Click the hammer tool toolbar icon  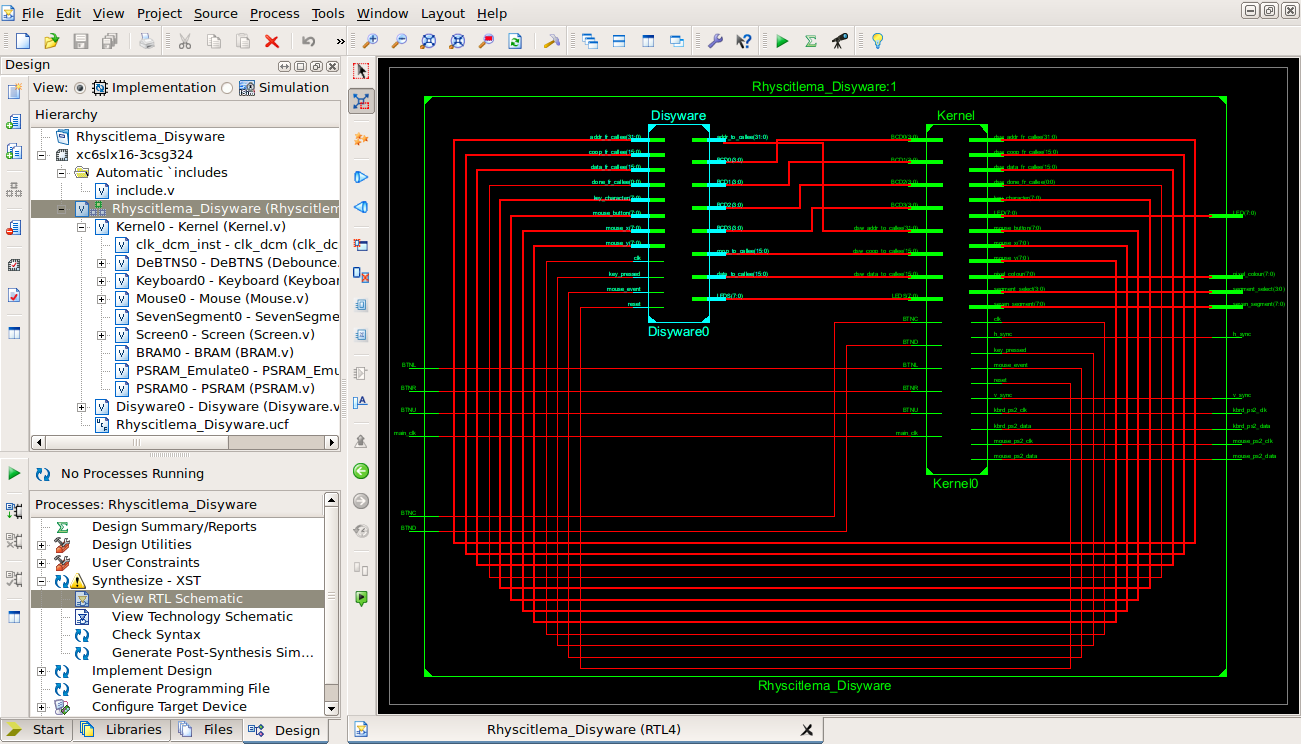point(551,41)
